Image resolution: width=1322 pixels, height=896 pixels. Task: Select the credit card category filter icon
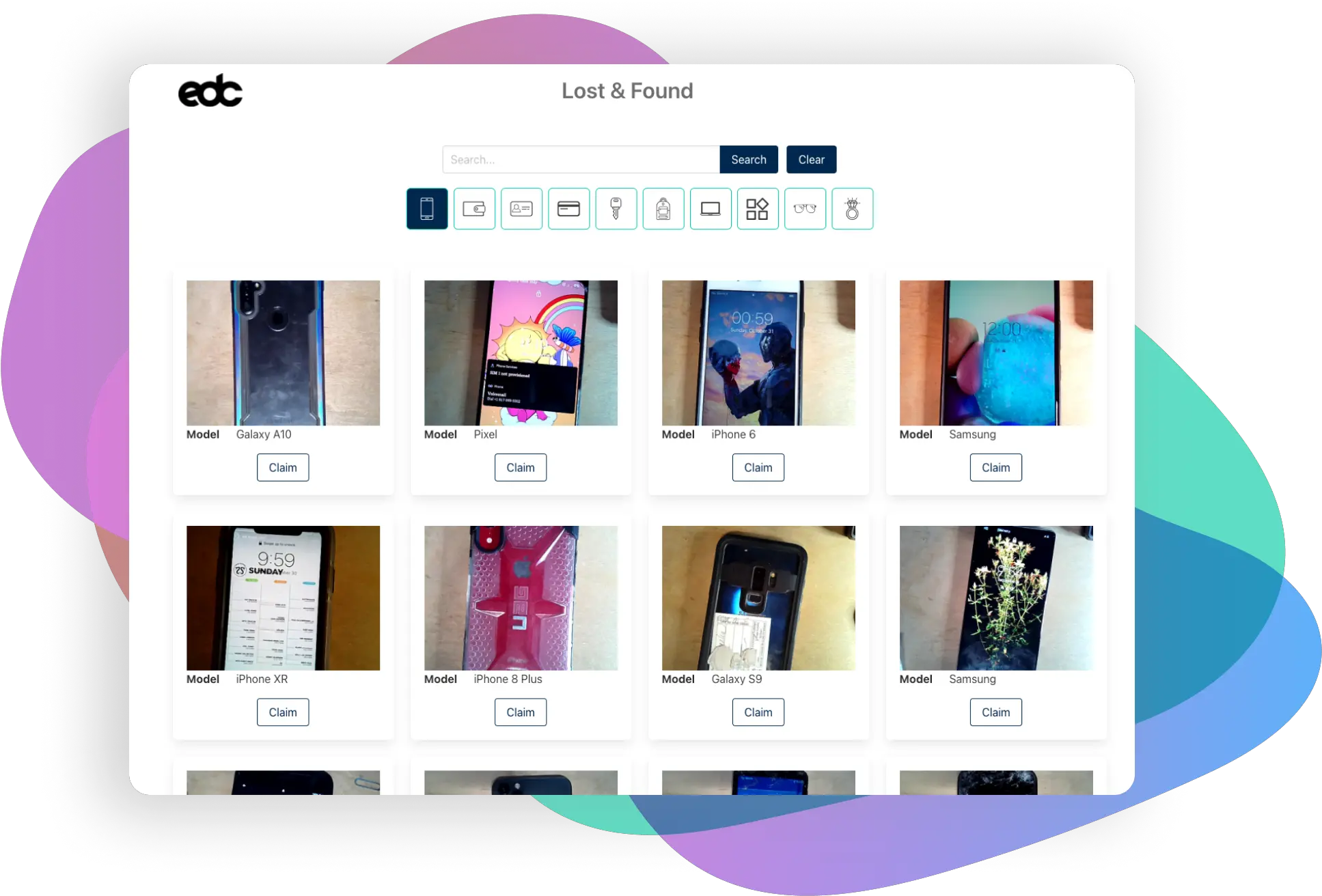(568, 208)
